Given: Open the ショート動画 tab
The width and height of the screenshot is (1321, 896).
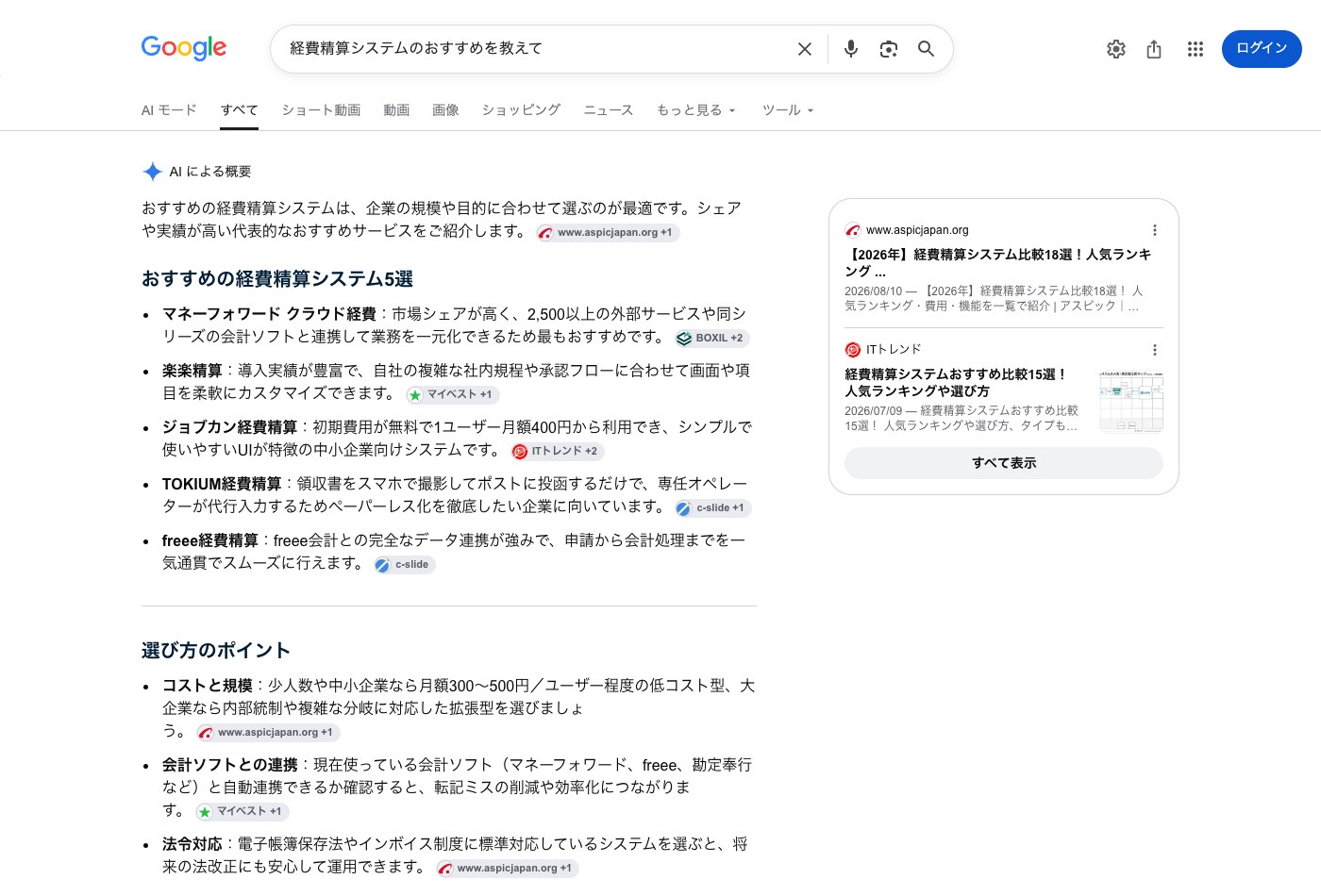Looking at the screenshot, I should click(x=321, y=110).
